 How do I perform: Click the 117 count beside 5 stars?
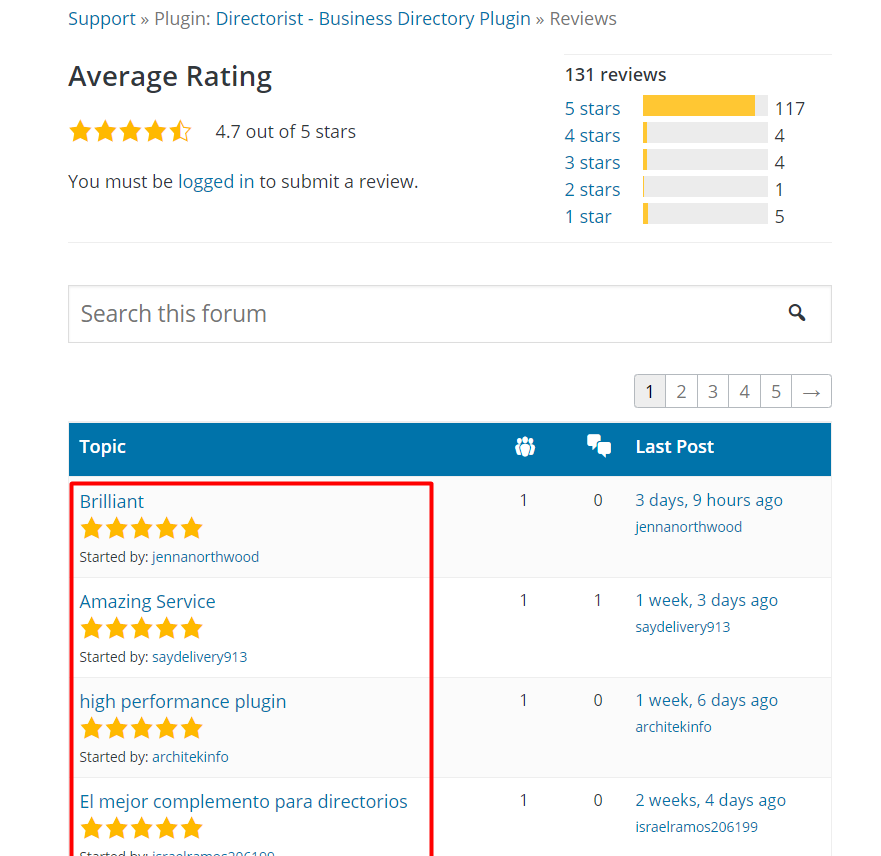click(x=790, y=108)
